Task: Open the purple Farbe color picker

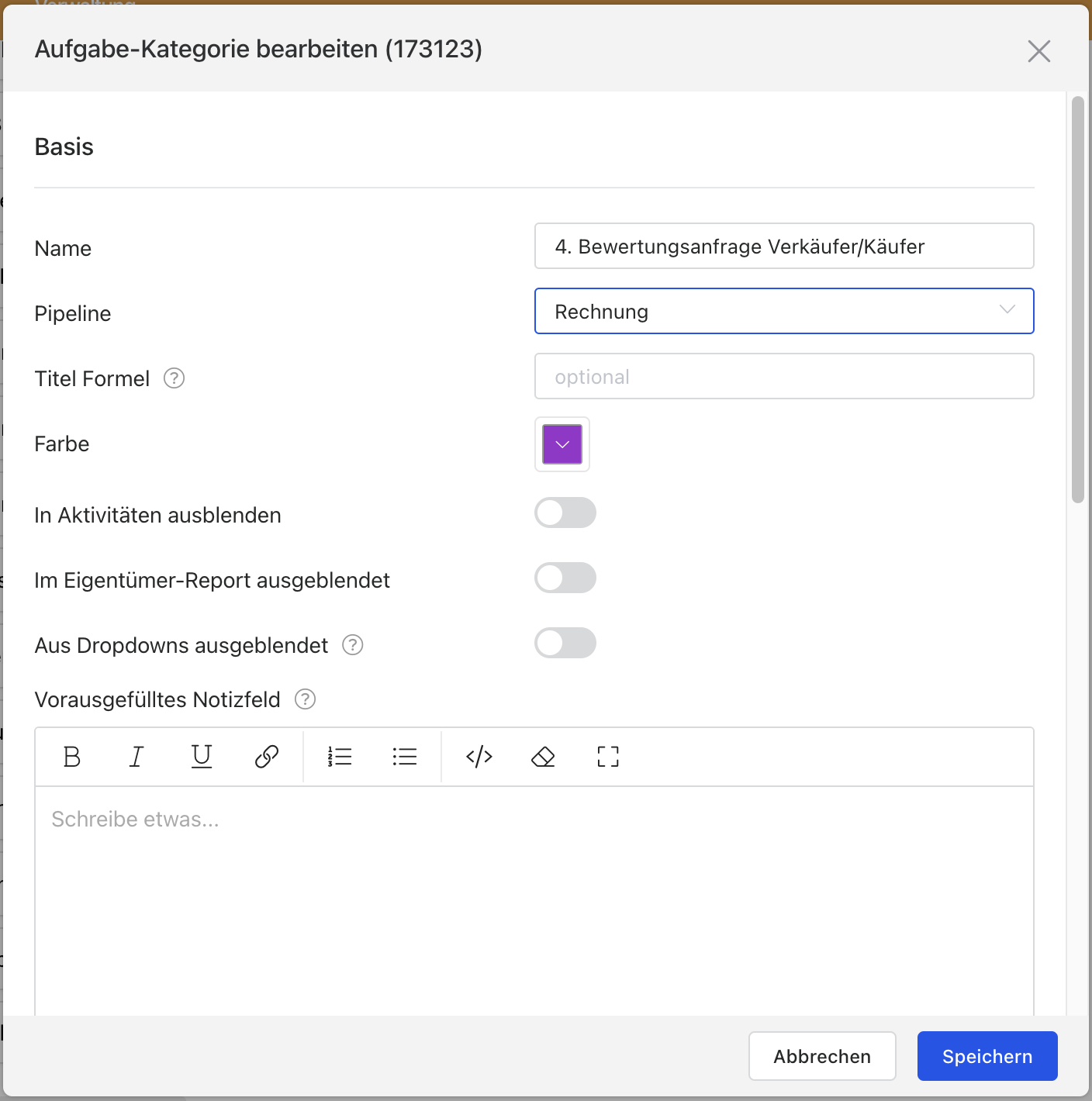Action: coord(562,444)
